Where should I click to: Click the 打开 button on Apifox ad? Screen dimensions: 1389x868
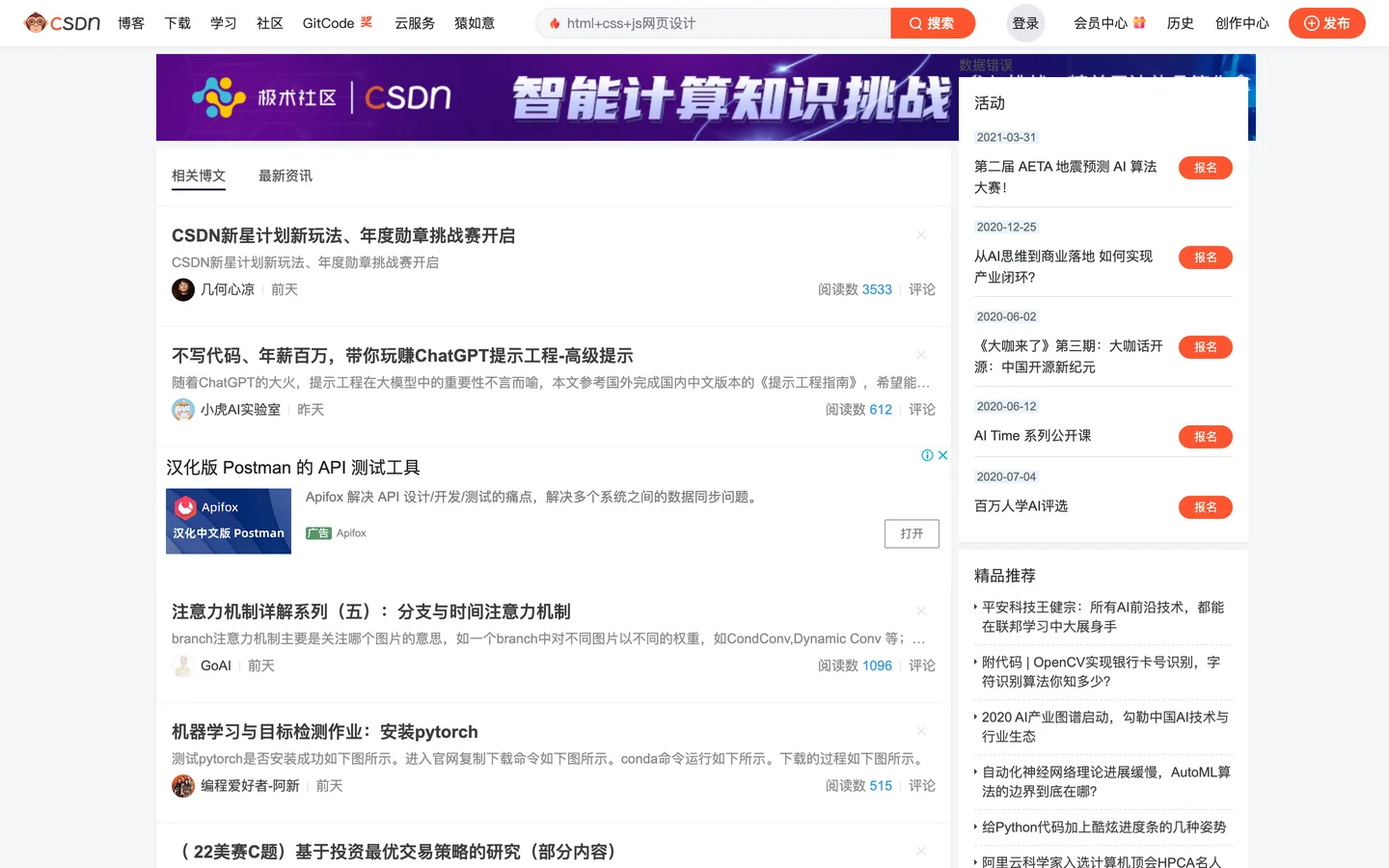tap(912, 533)
